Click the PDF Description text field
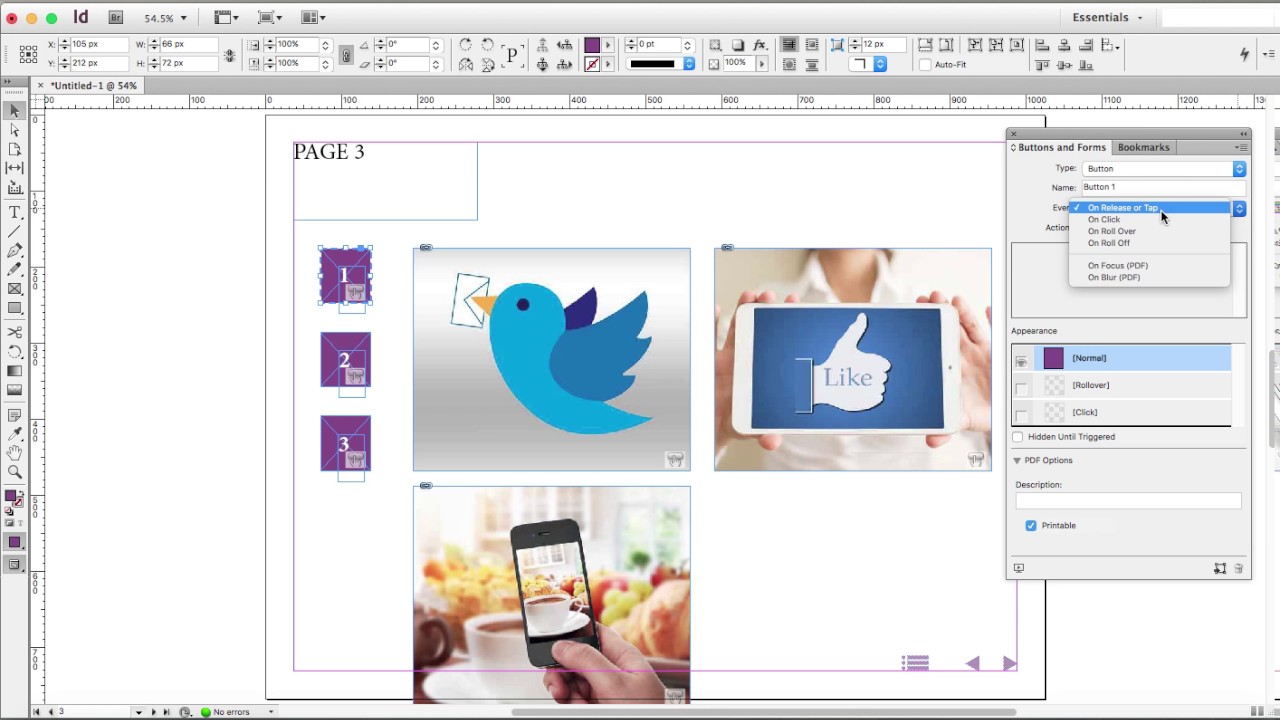This screenshot has width=1280, height=720. point(1128,502)
